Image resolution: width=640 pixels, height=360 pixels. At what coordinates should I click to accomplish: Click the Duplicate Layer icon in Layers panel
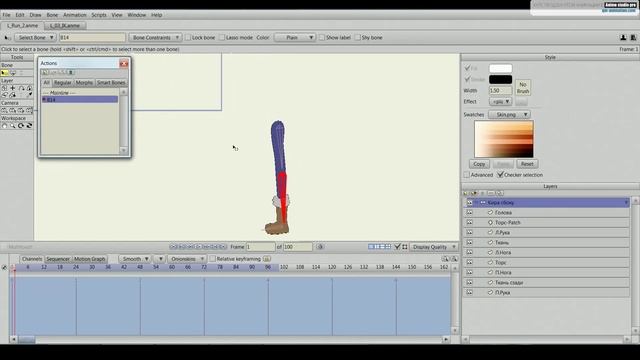(x=474, y=193)
